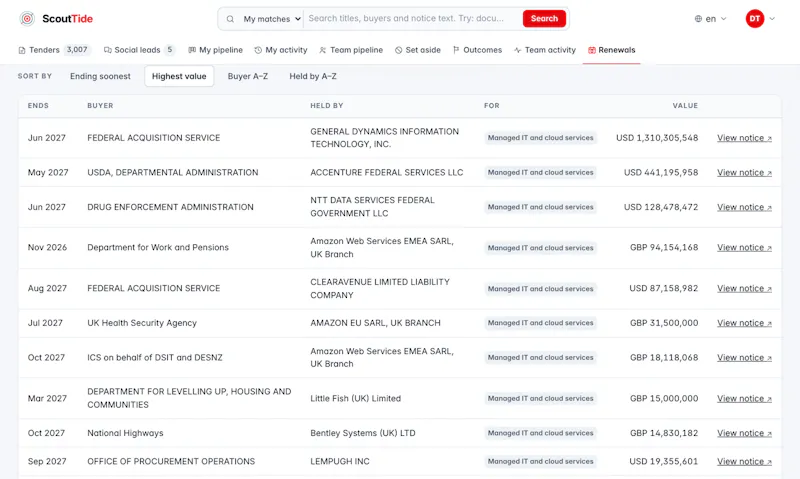
Task: View notice for Department for Work and Pensions
Action: [744, 247]
